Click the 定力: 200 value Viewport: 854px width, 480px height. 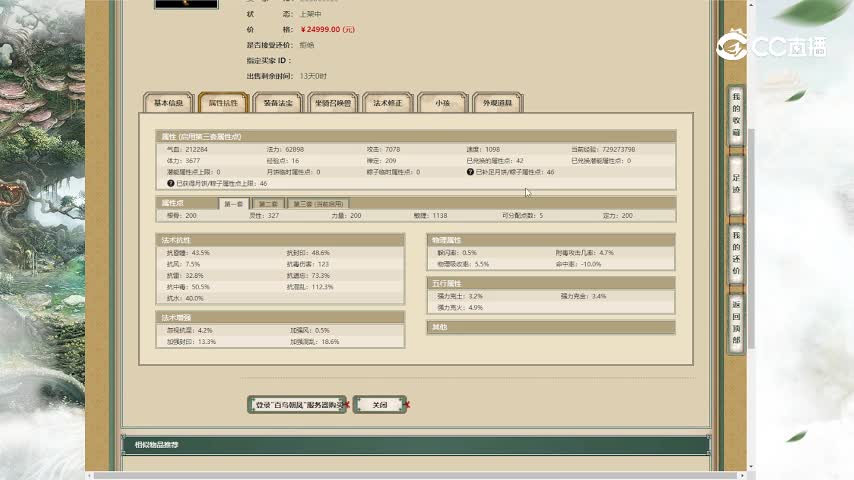tap(618, 216)
